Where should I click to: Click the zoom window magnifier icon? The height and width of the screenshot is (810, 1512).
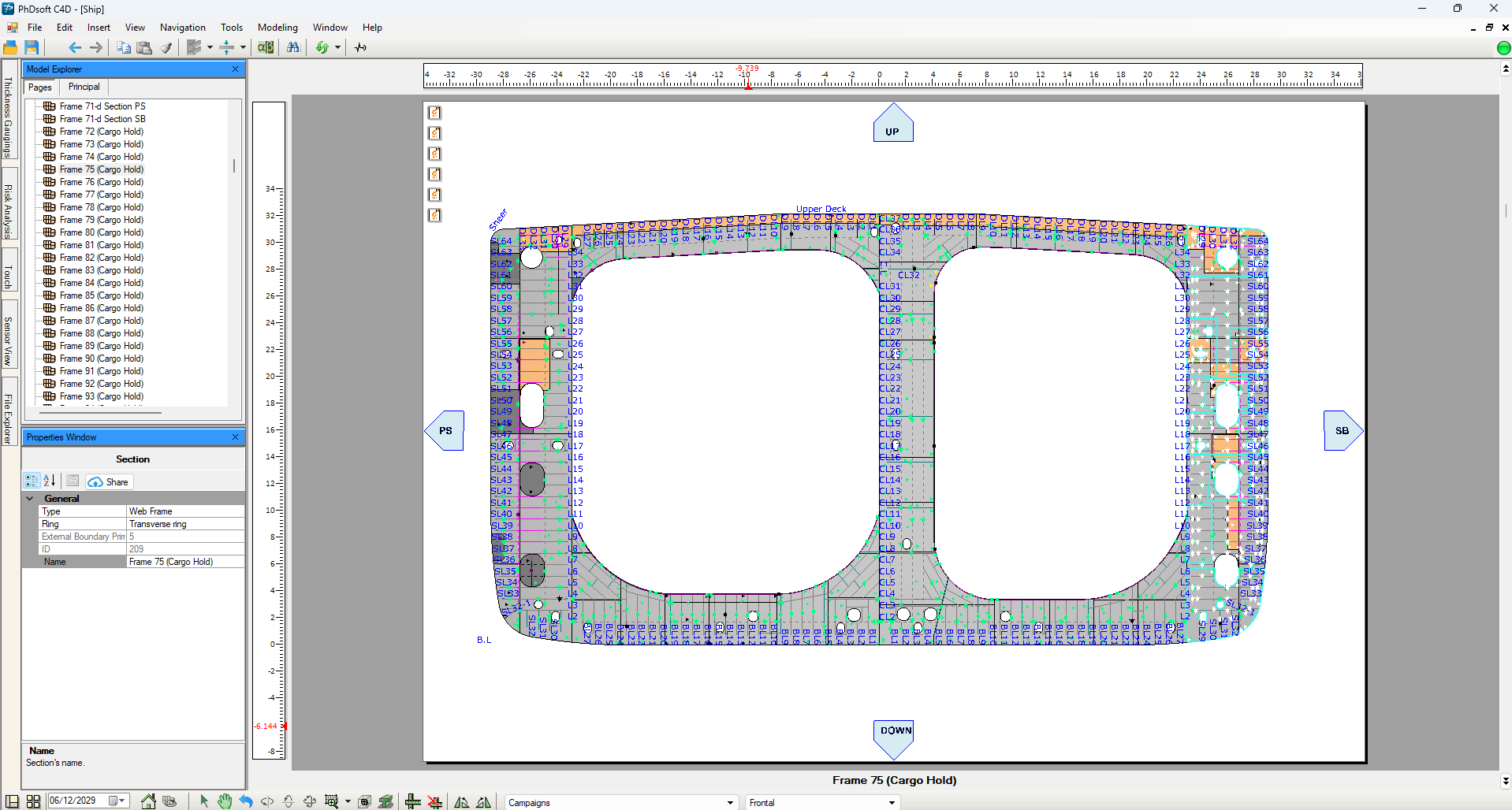coord(331,801)
